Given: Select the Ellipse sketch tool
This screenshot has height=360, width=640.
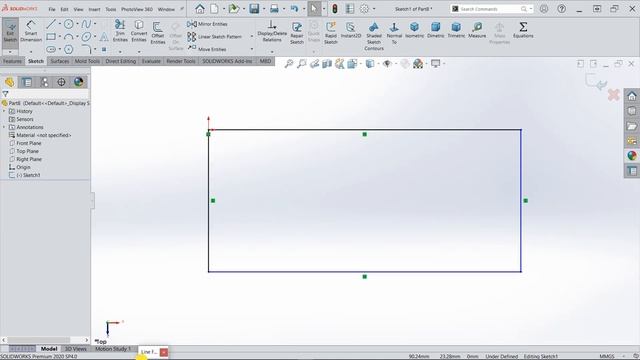Looking at the screenshot, I should 86,37.
